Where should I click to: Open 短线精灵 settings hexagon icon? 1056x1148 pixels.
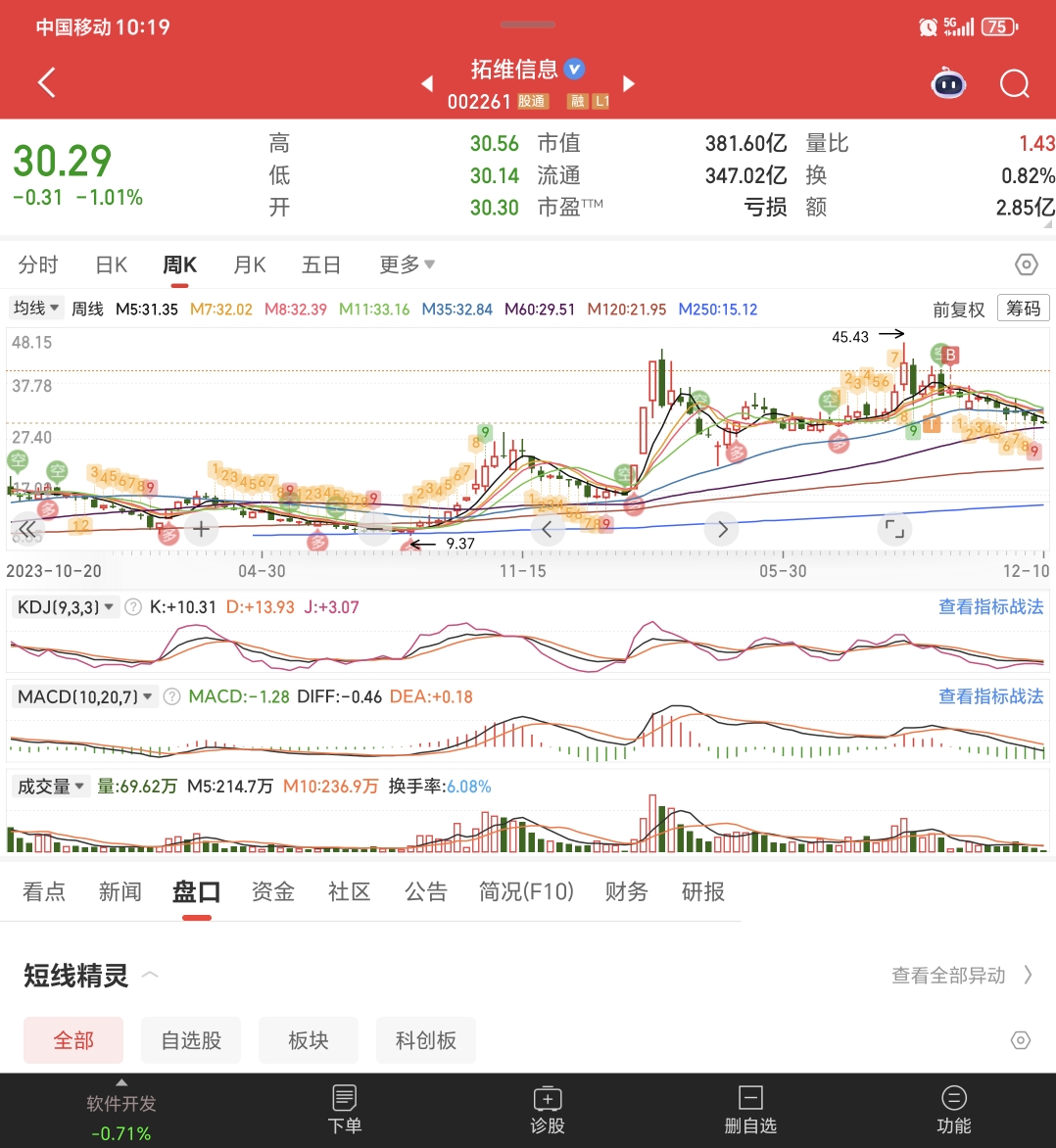click(x=1020, y=1040)
